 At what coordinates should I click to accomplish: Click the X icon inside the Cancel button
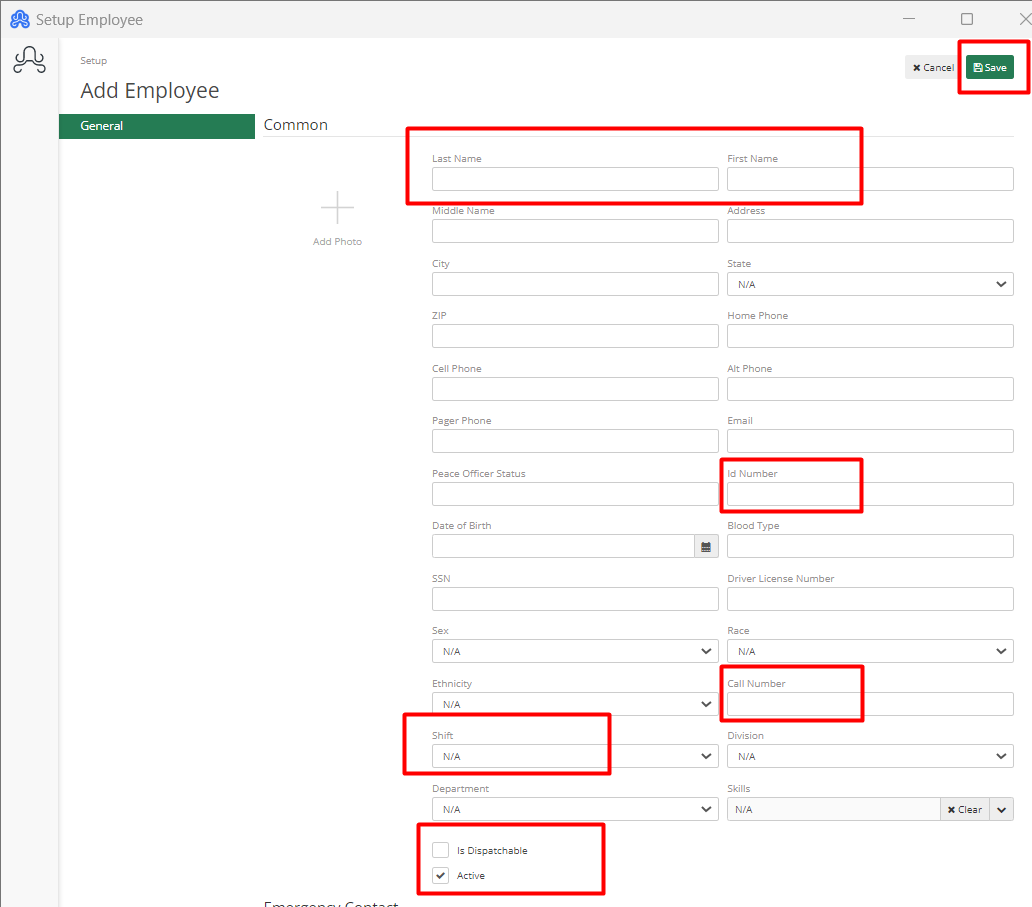point(915,67)
